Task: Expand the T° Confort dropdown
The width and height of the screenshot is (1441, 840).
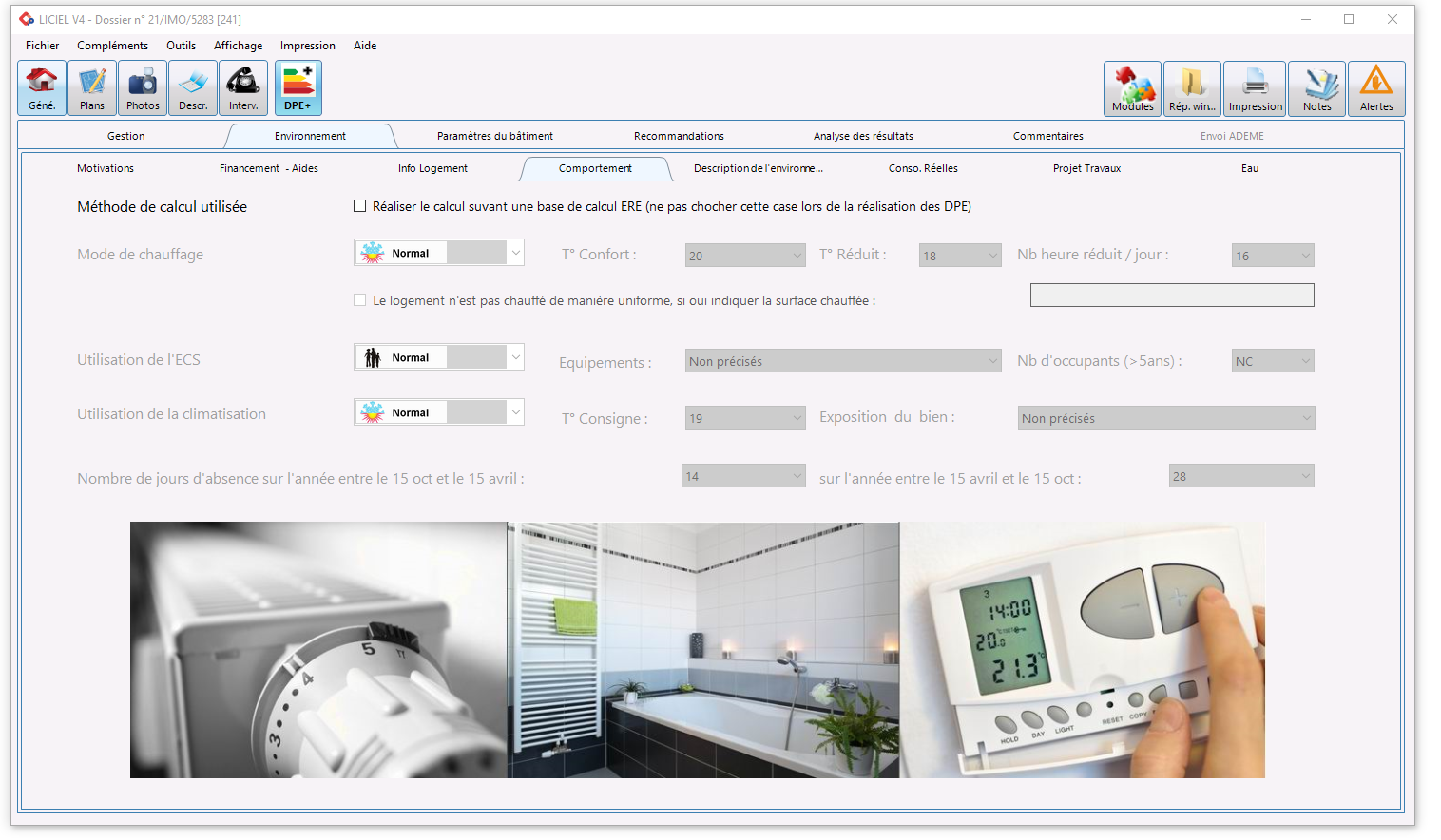Action: pyautogui.click(x=745, y=256)
